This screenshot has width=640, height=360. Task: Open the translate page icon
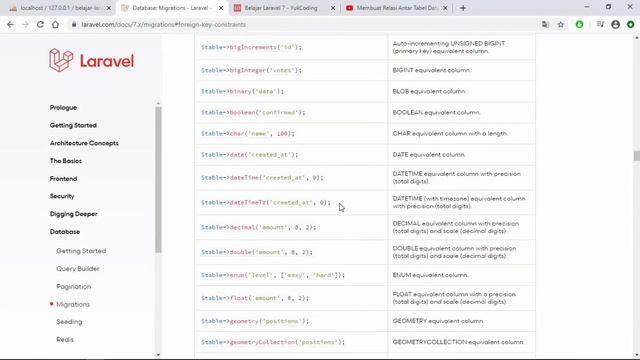[x=545, y=24]
